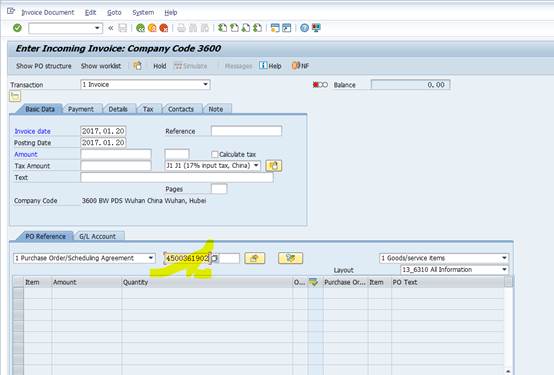The height and width of the screenshot is (375, 554).
Task: Switch to the Contacts tab
Action: [181, 109]
